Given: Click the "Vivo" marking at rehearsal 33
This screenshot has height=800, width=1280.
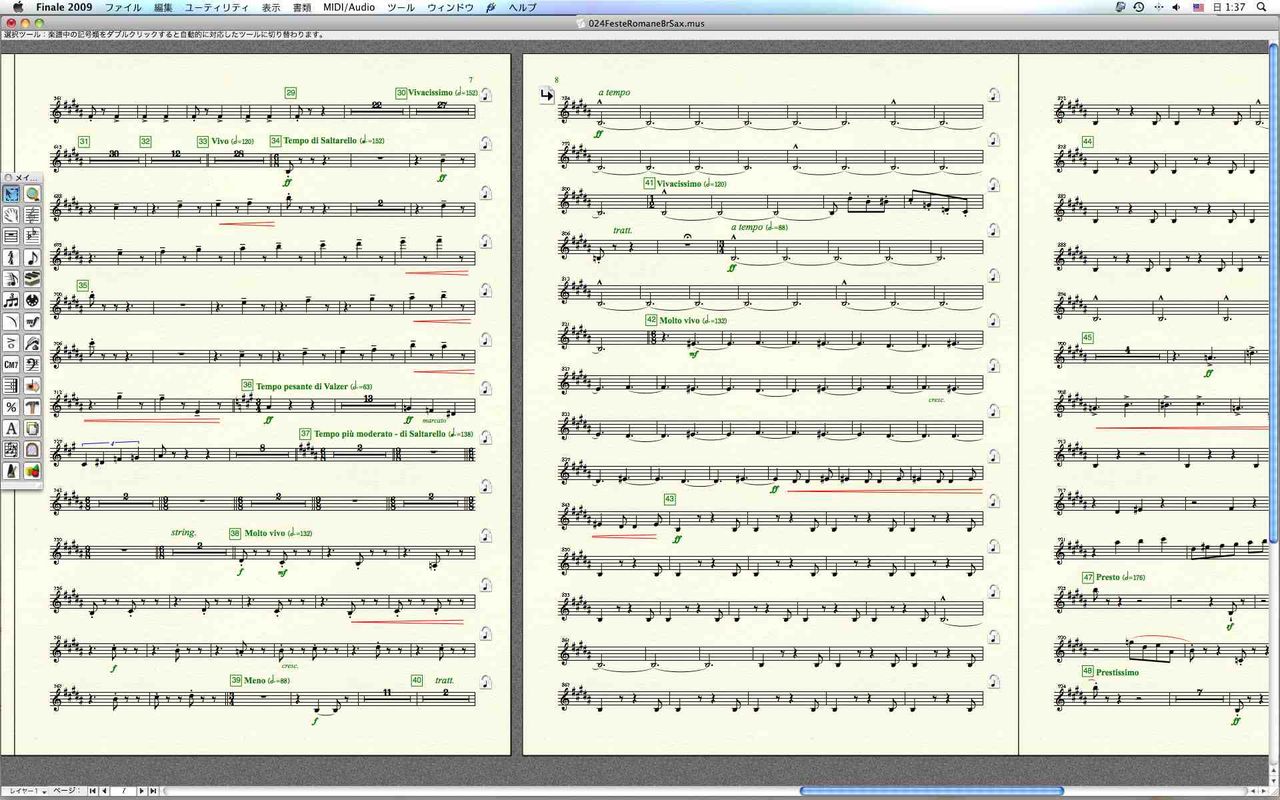Looking at the screenshot, I should coord(221,141).
